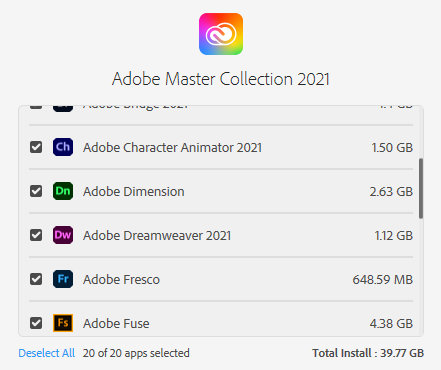Click the Adobe Fresco app name
Image resolution: width=441 pixels, height=370 pixels.
pos(121,280)
